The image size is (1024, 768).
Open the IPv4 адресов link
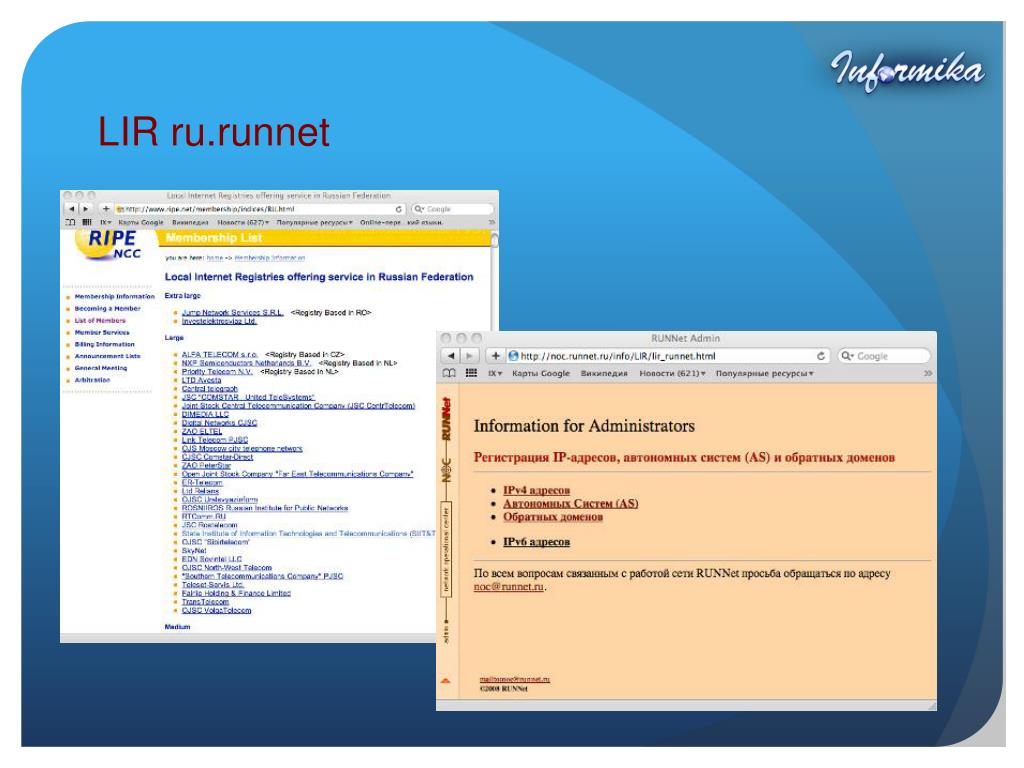pos(536,490)
